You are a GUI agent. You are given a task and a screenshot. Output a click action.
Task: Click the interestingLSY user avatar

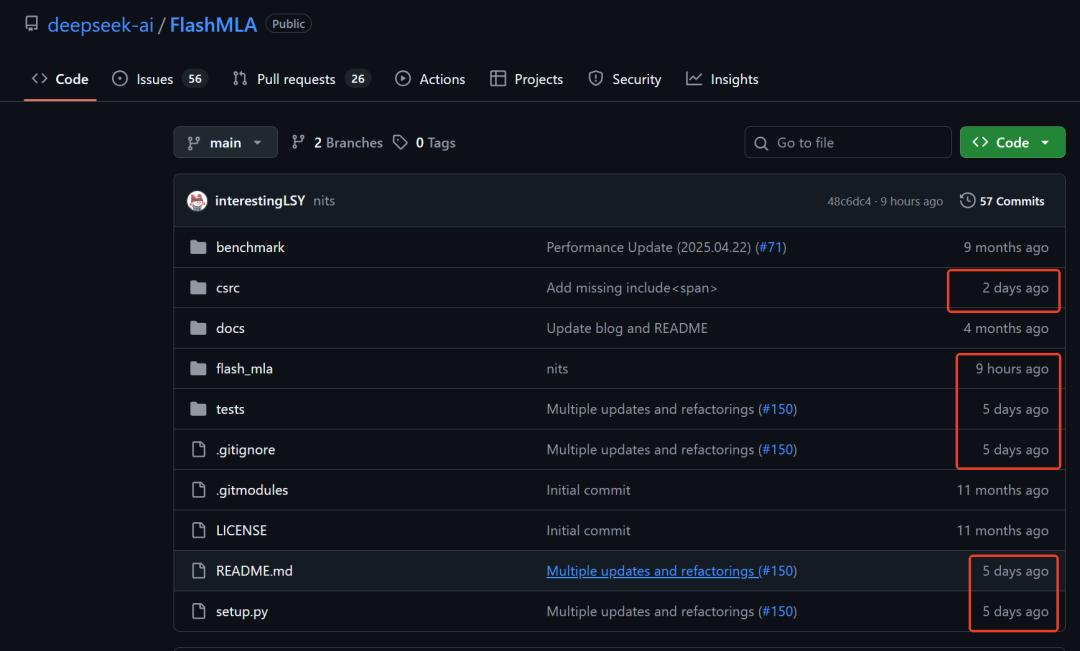tap(197, 201)
